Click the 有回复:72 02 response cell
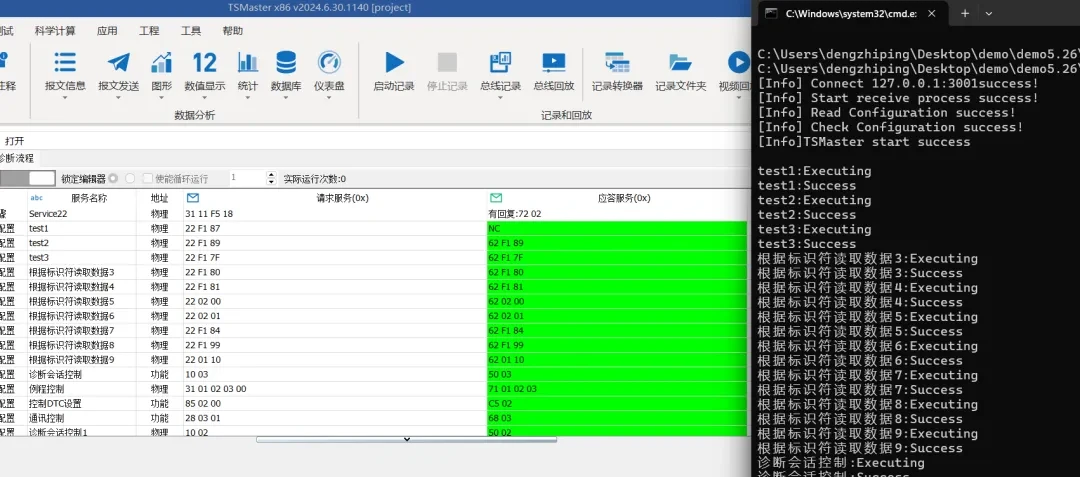The width and height of the screenshot is (1080, 477). click(616, 214)
